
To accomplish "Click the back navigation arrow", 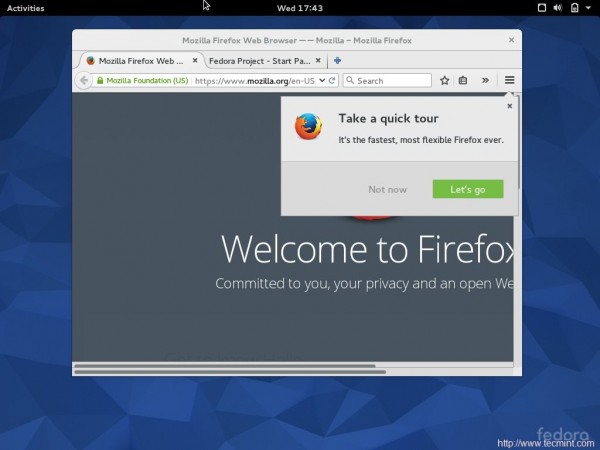I will (x=83, y=80).
